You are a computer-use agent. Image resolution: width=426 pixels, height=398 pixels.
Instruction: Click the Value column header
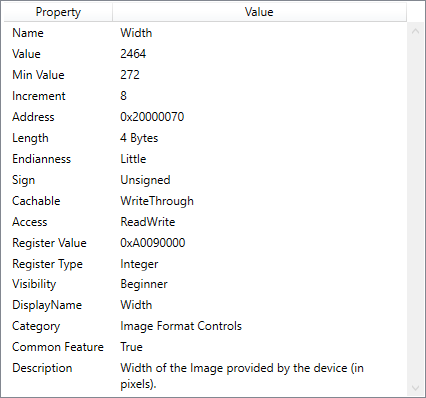coord(259,12)
